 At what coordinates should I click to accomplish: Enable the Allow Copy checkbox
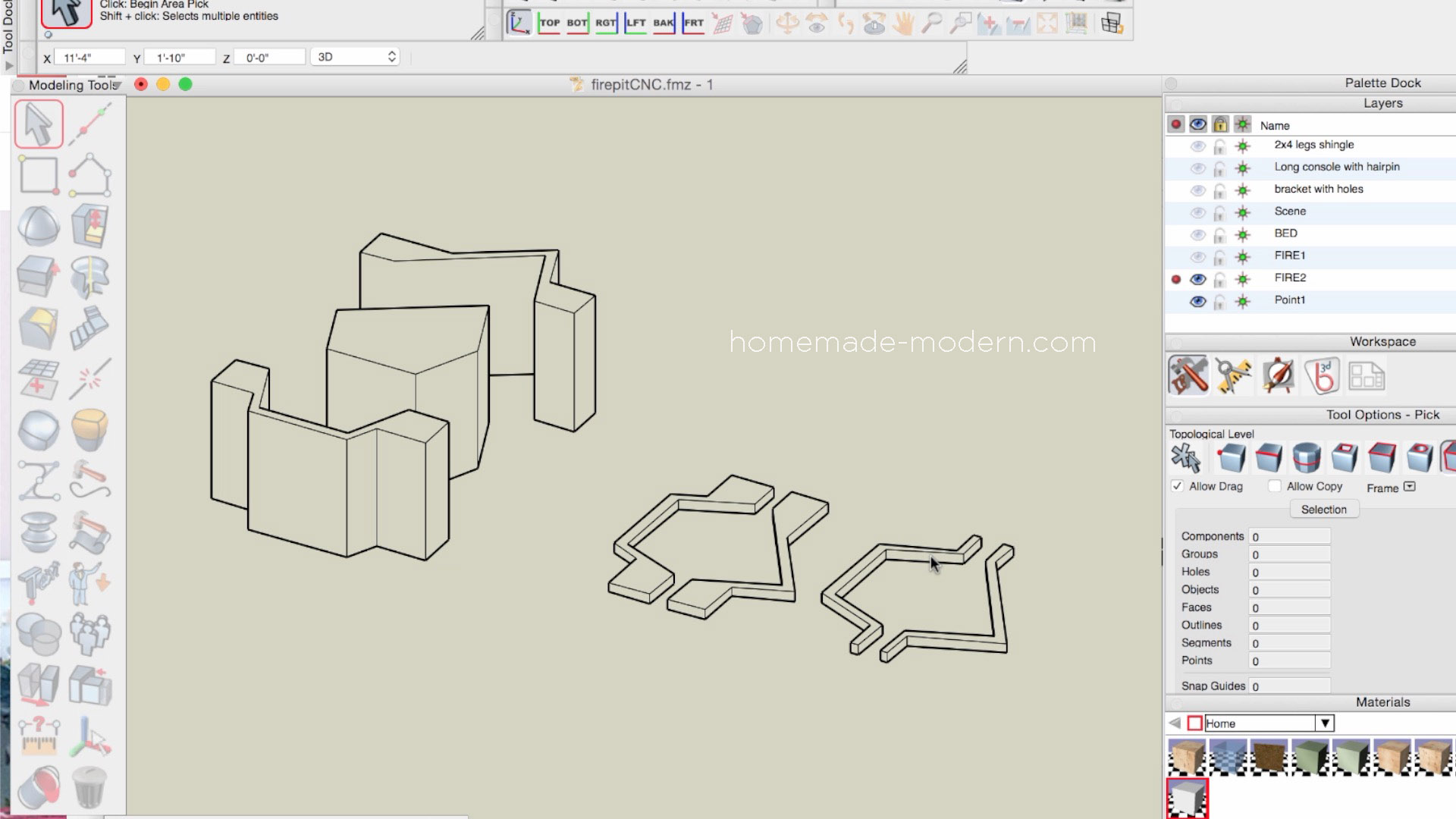point(1275,486)
